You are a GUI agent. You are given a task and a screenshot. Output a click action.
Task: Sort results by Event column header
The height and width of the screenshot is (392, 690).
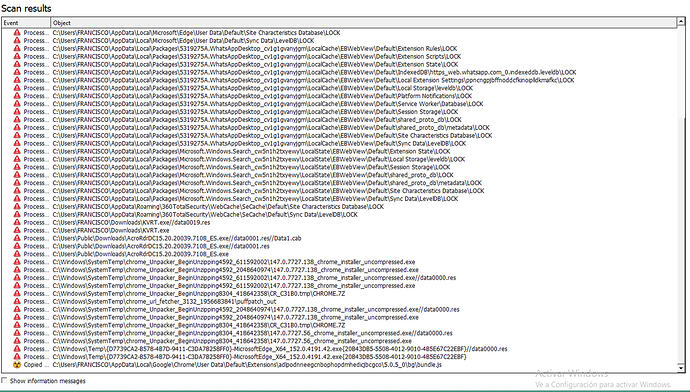pos(26,23)
